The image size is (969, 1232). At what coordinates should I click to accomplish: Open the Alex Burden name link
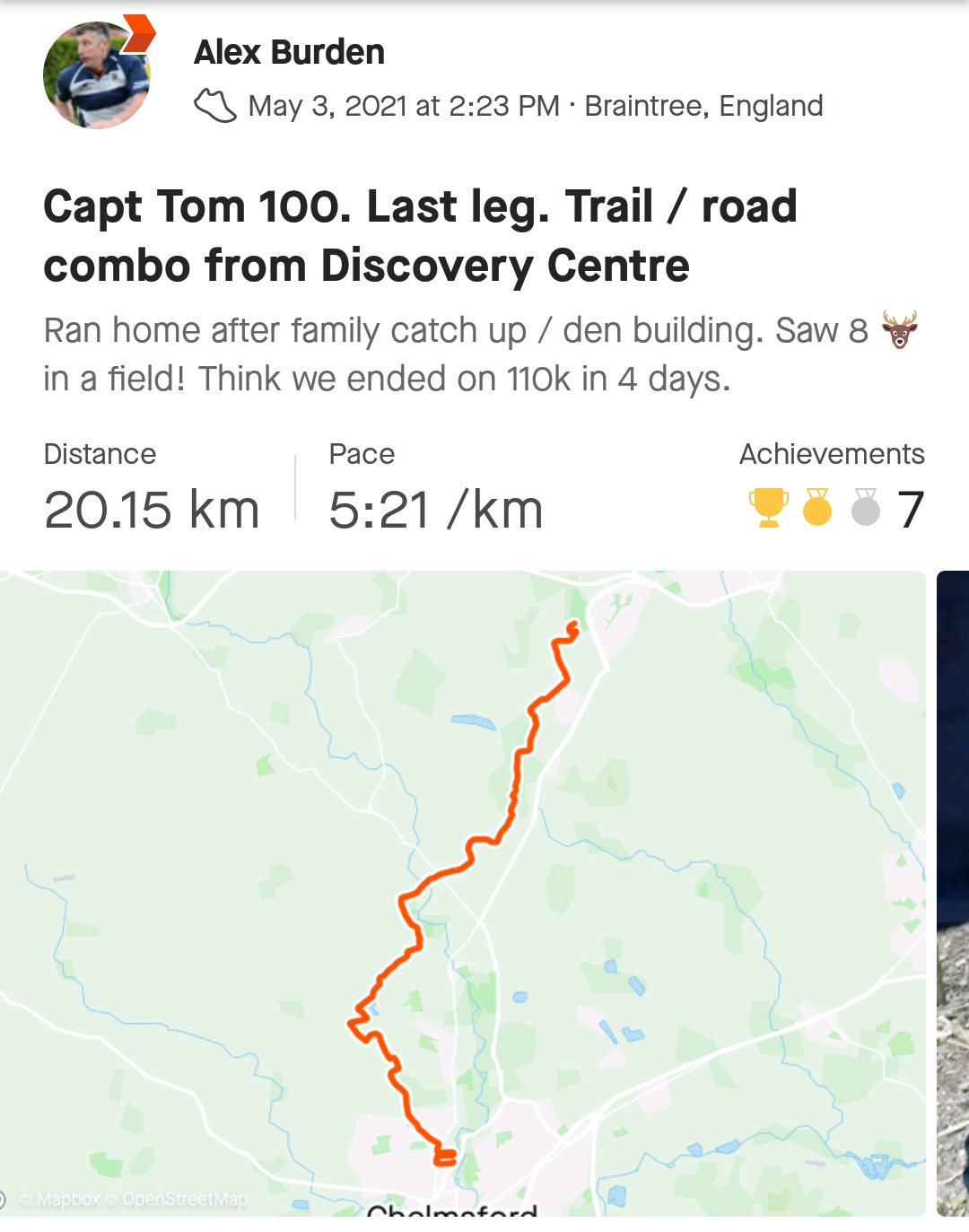click(x=289, y=52)
